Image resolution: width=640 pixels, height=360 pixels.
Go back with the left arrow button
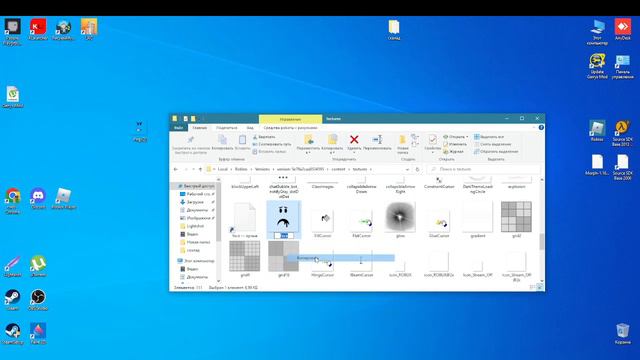click(x=176, y=169)
